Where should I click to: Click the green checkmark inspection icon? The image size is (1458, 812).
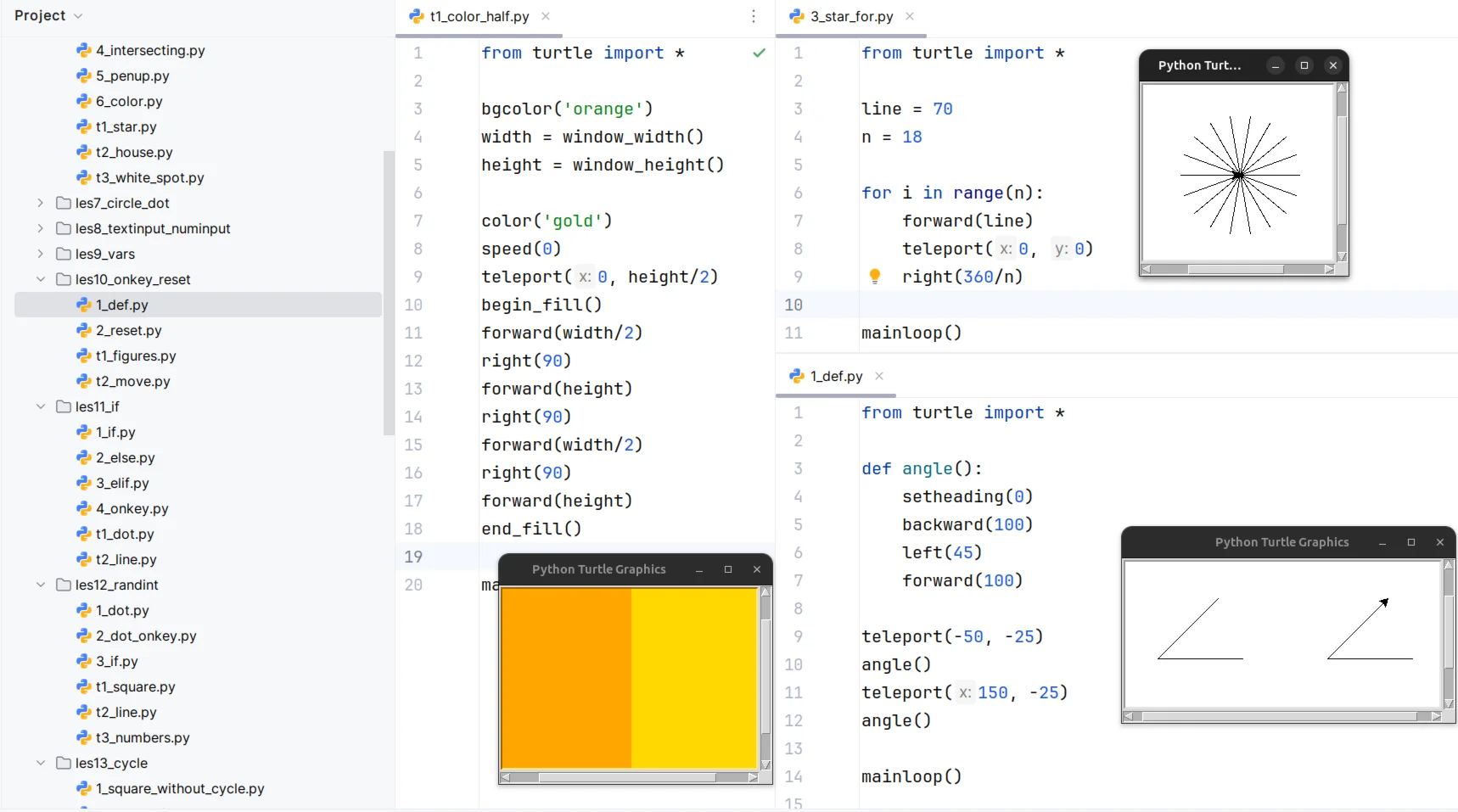click(759, 53)
